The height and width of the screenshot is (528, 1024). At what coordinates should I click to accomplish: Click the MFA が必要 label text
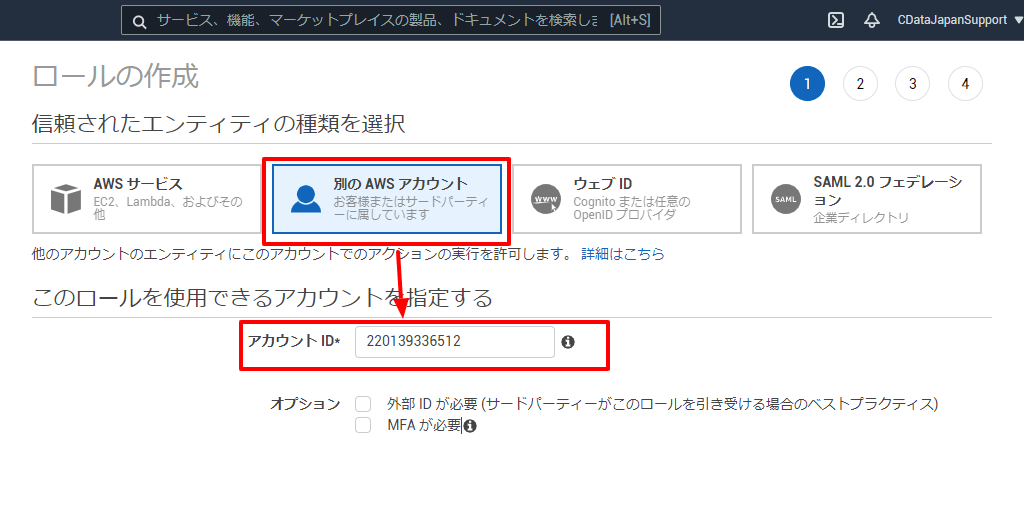pyautogui.click(x=424, y=425)
